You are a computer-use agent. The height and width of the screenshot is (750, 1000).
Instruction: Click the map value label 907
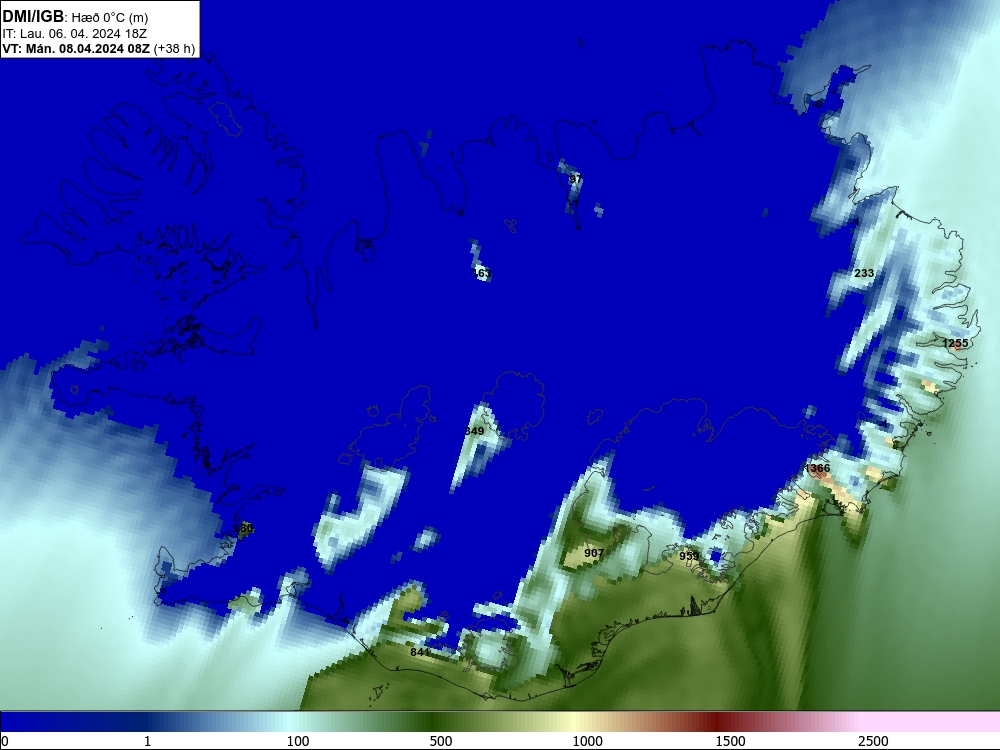click(x=594, y=553)
